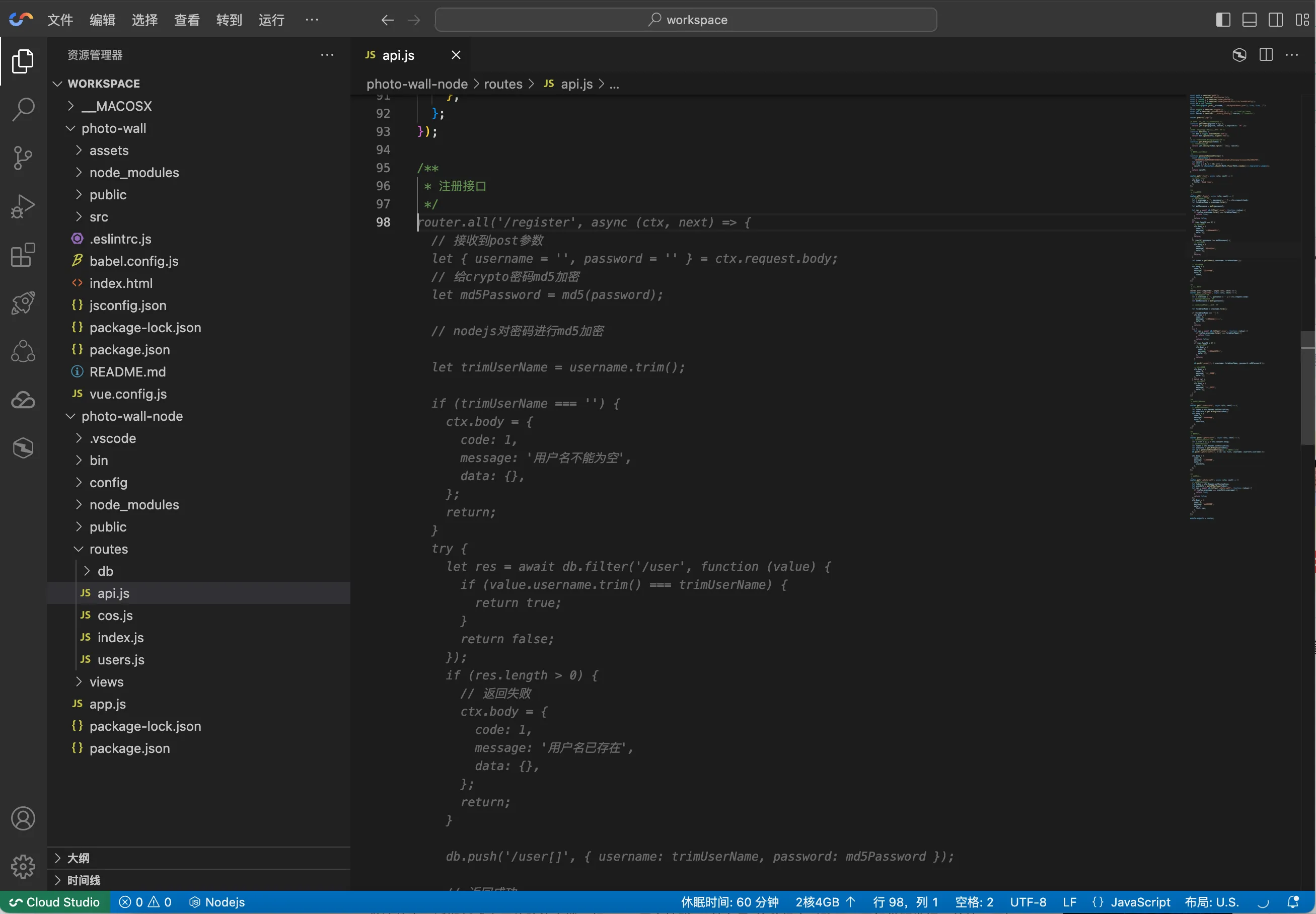
Task: Click the Accounts icon in activity bar
Action: [23, 818]
